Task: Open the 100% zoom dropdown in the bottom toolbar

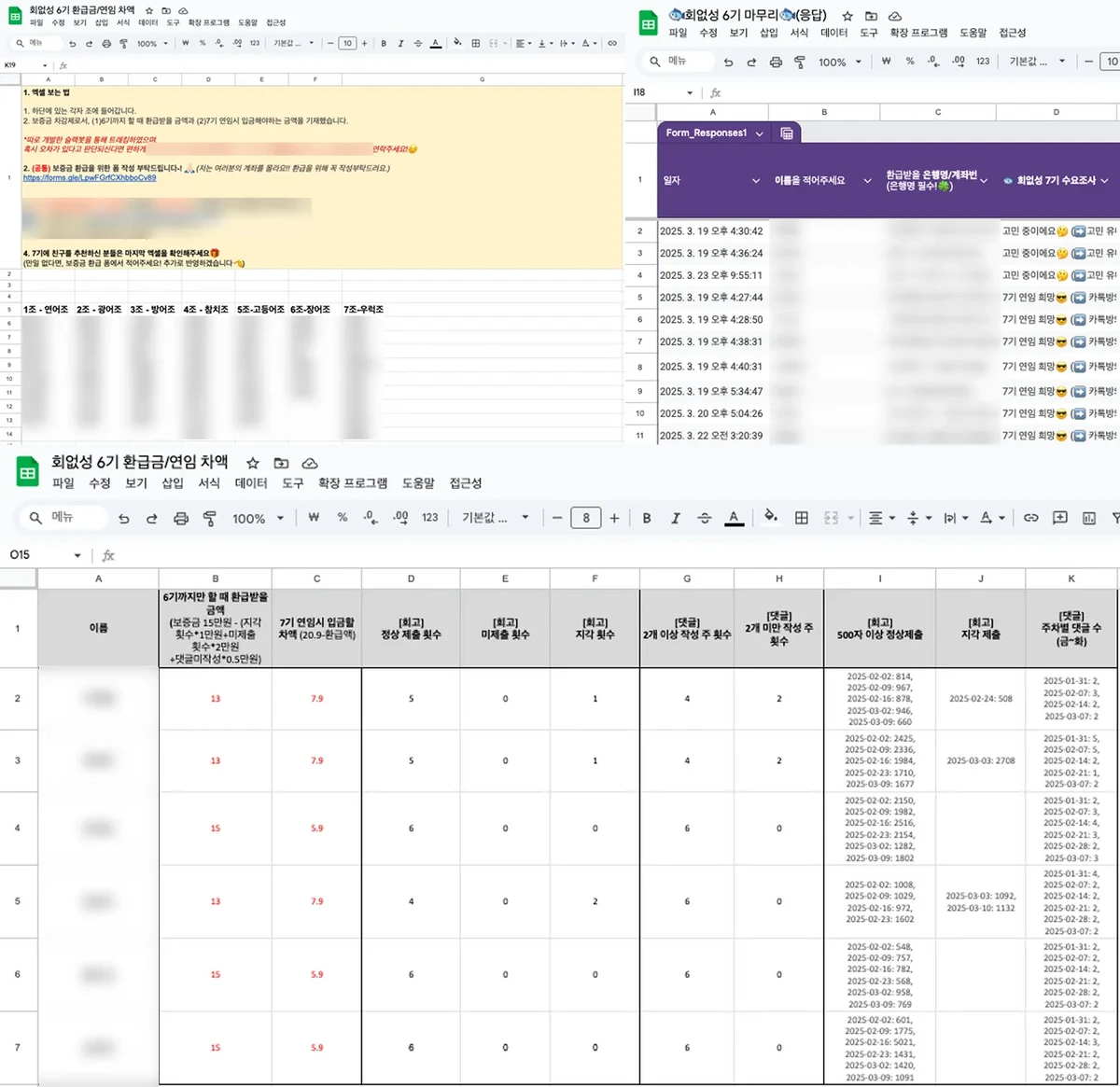Action: click(x=258, y=518)
